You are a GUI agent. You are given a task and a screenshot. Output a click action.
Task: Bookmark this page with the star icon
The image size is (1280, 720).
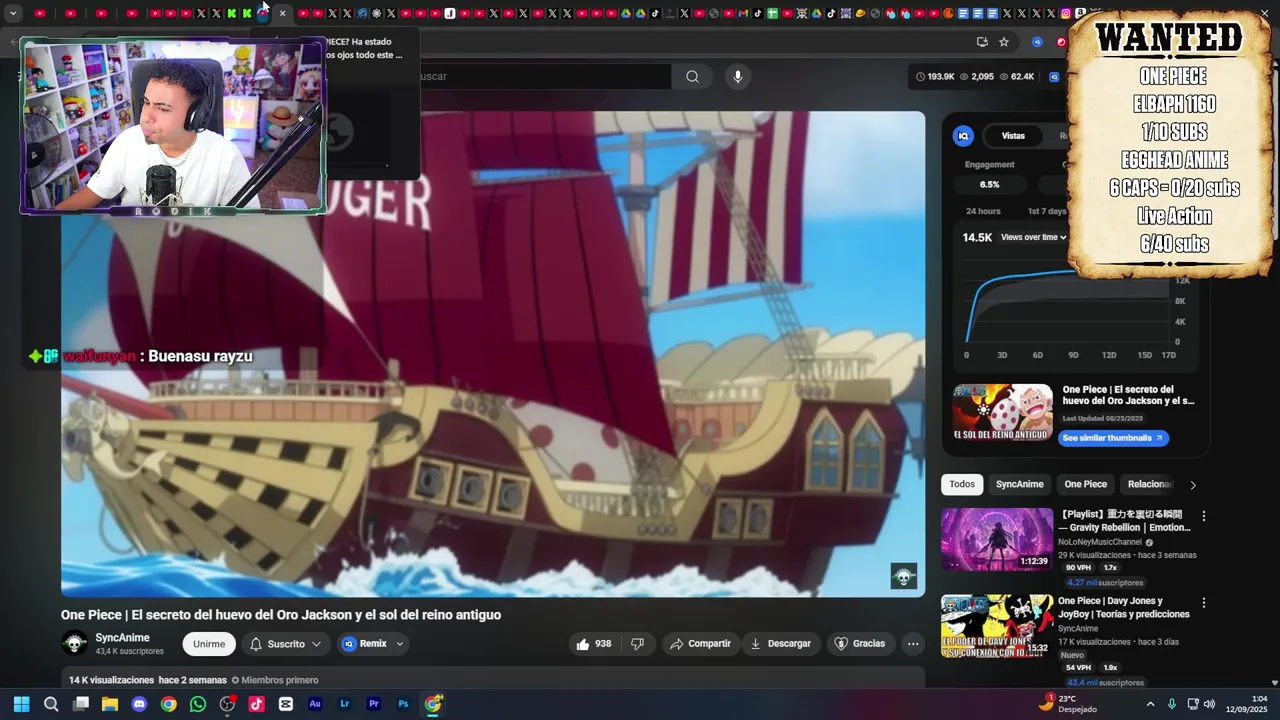pos(1004,42)
